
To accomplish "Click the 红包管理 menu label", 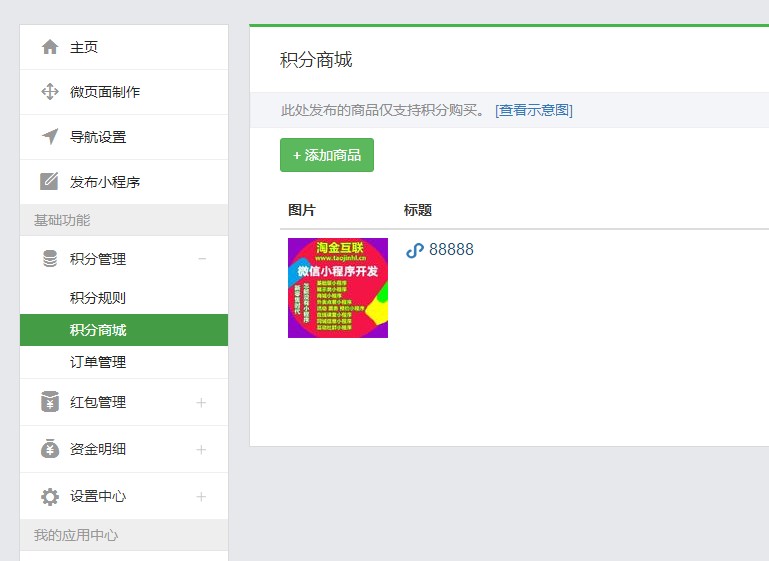I will pyautogui.click(x=98, y=402).
